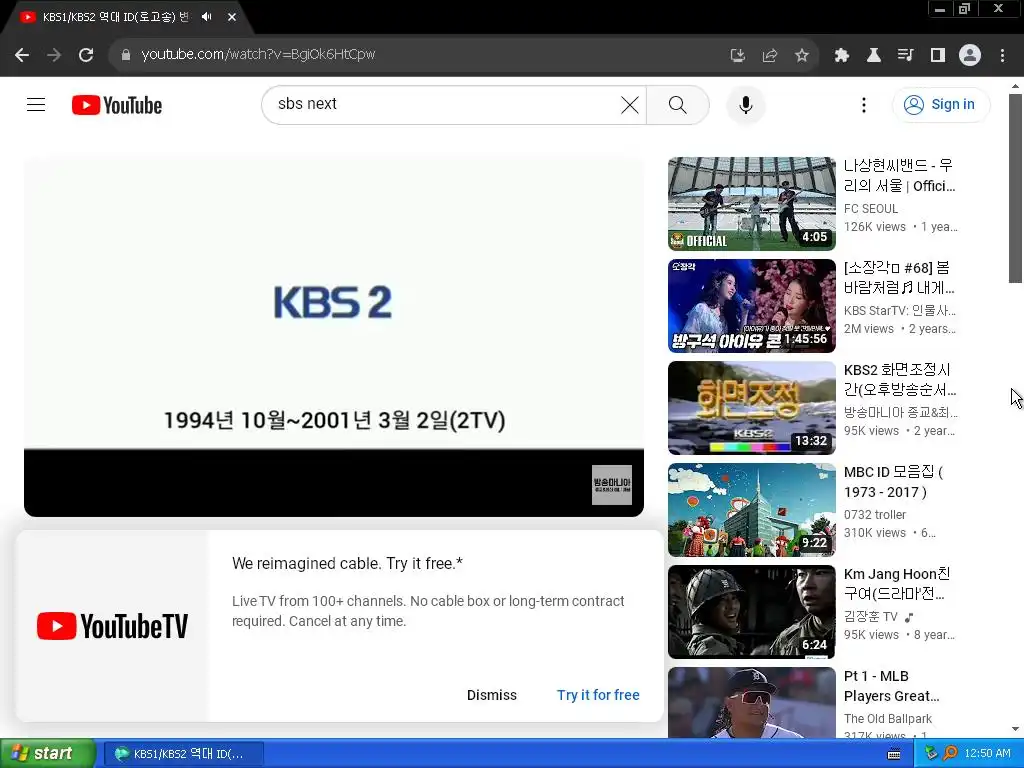Open the Chrome three-dot menu

[1002, 56]
